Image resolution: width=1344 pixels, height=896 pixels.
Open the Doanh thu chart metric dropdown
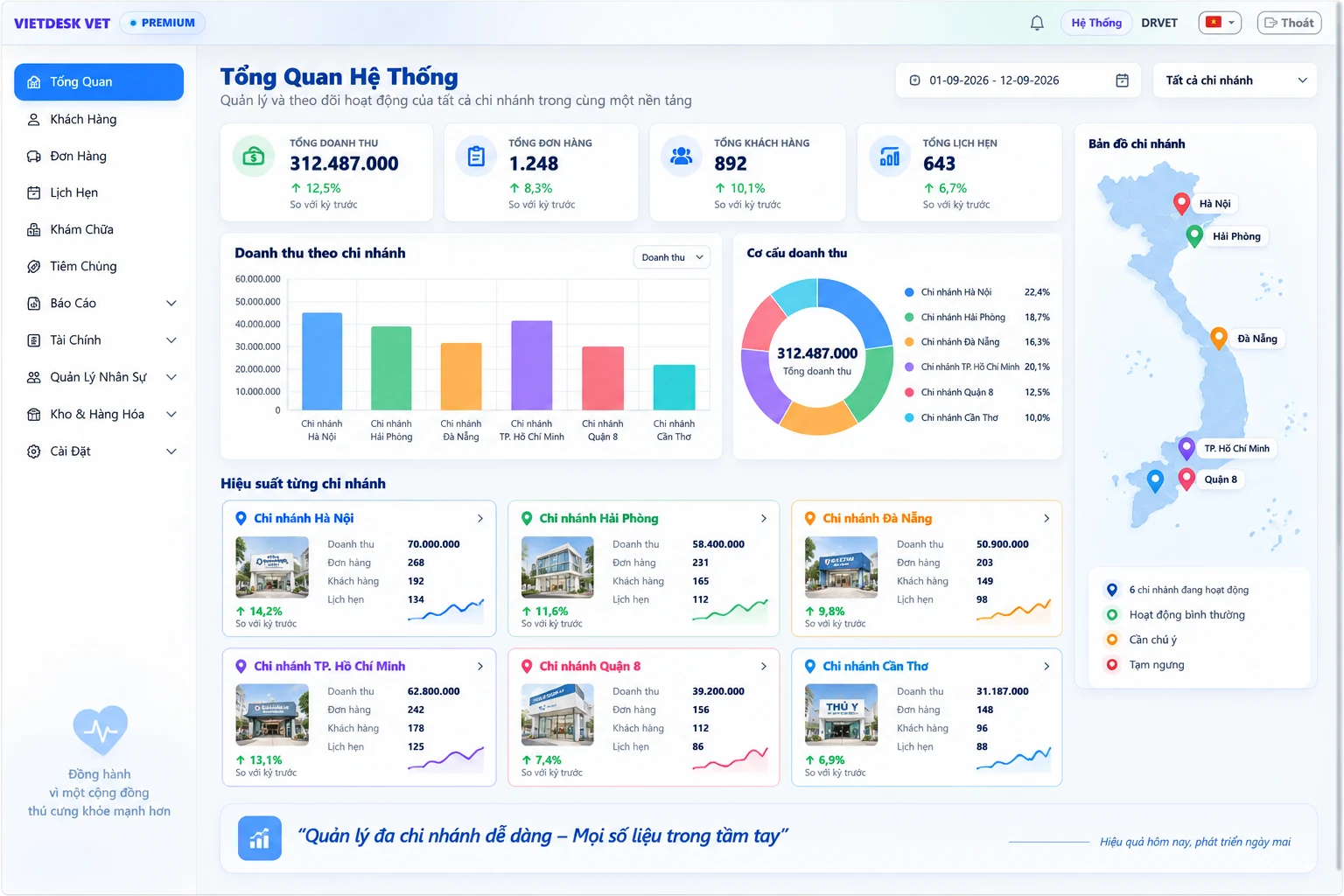[x=671, y=257]
